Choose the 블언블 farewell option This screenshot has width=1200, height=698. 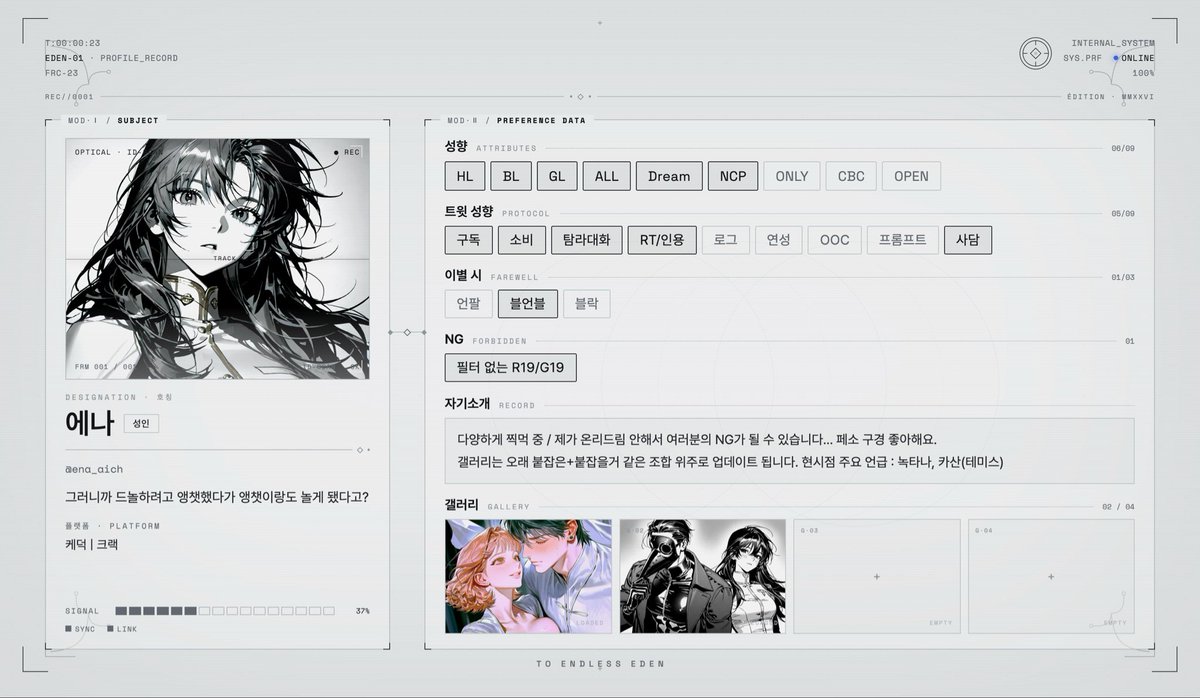[527, 304]
